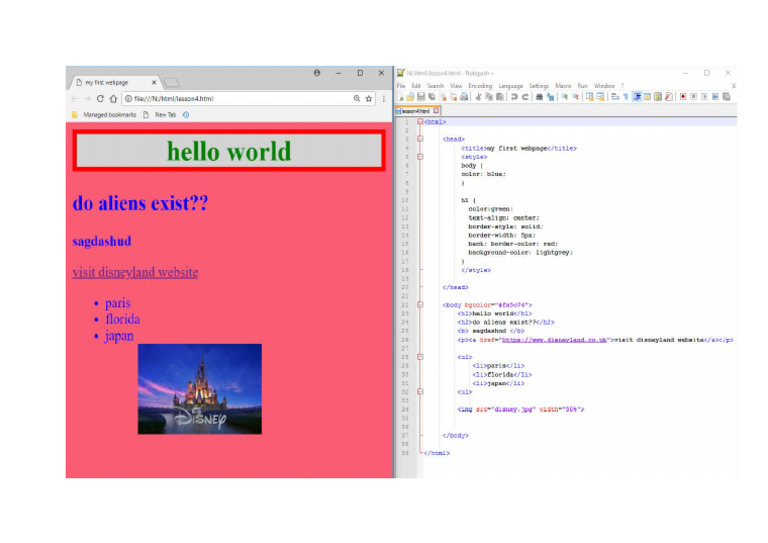Image resolution: width=768 pixels, height=543 pixels.
Task: Go to Chrome home page icon
Action: (113, 99)
